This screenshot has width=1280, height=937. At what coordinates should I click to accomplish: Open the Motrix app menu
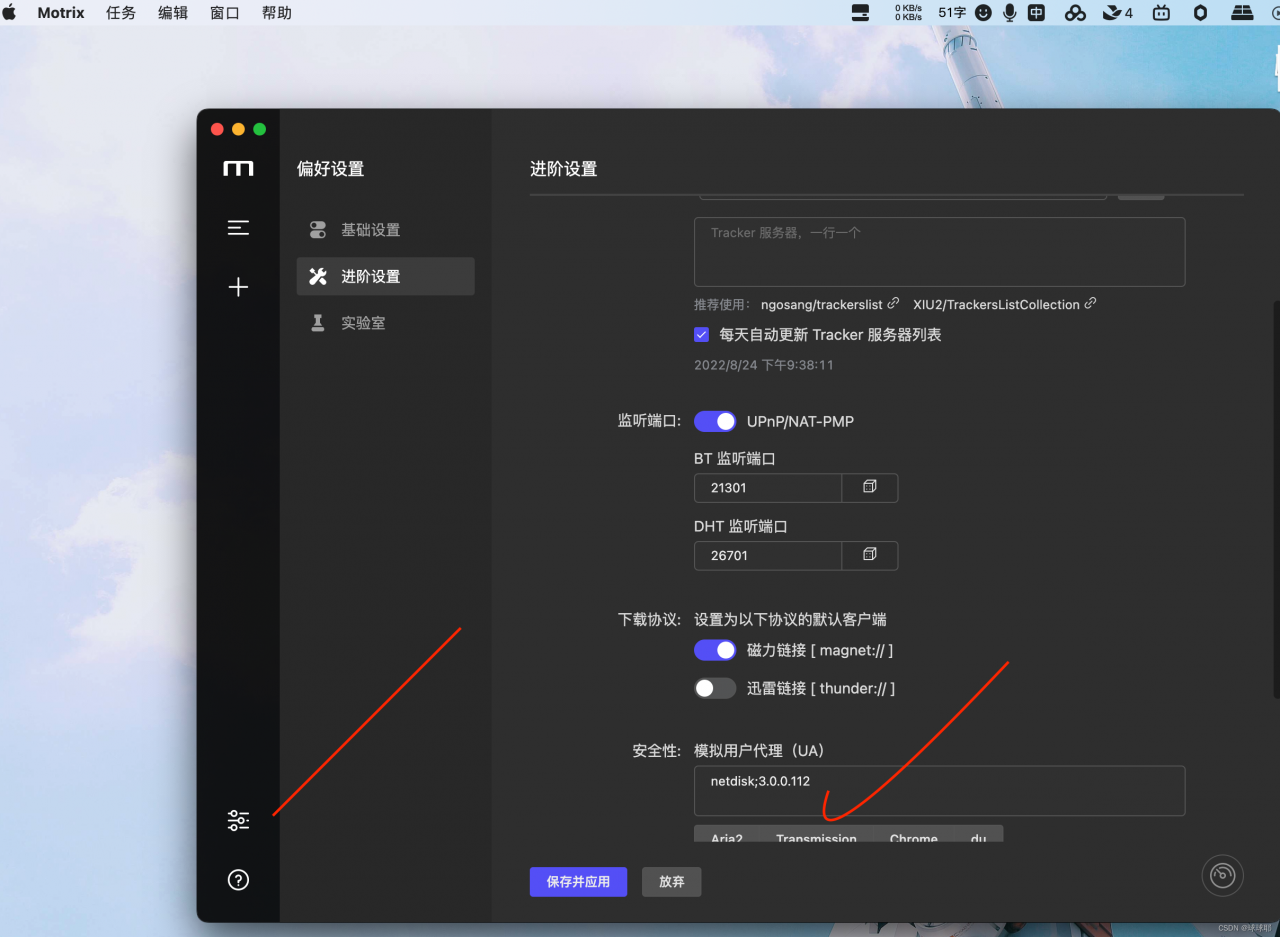61,13
